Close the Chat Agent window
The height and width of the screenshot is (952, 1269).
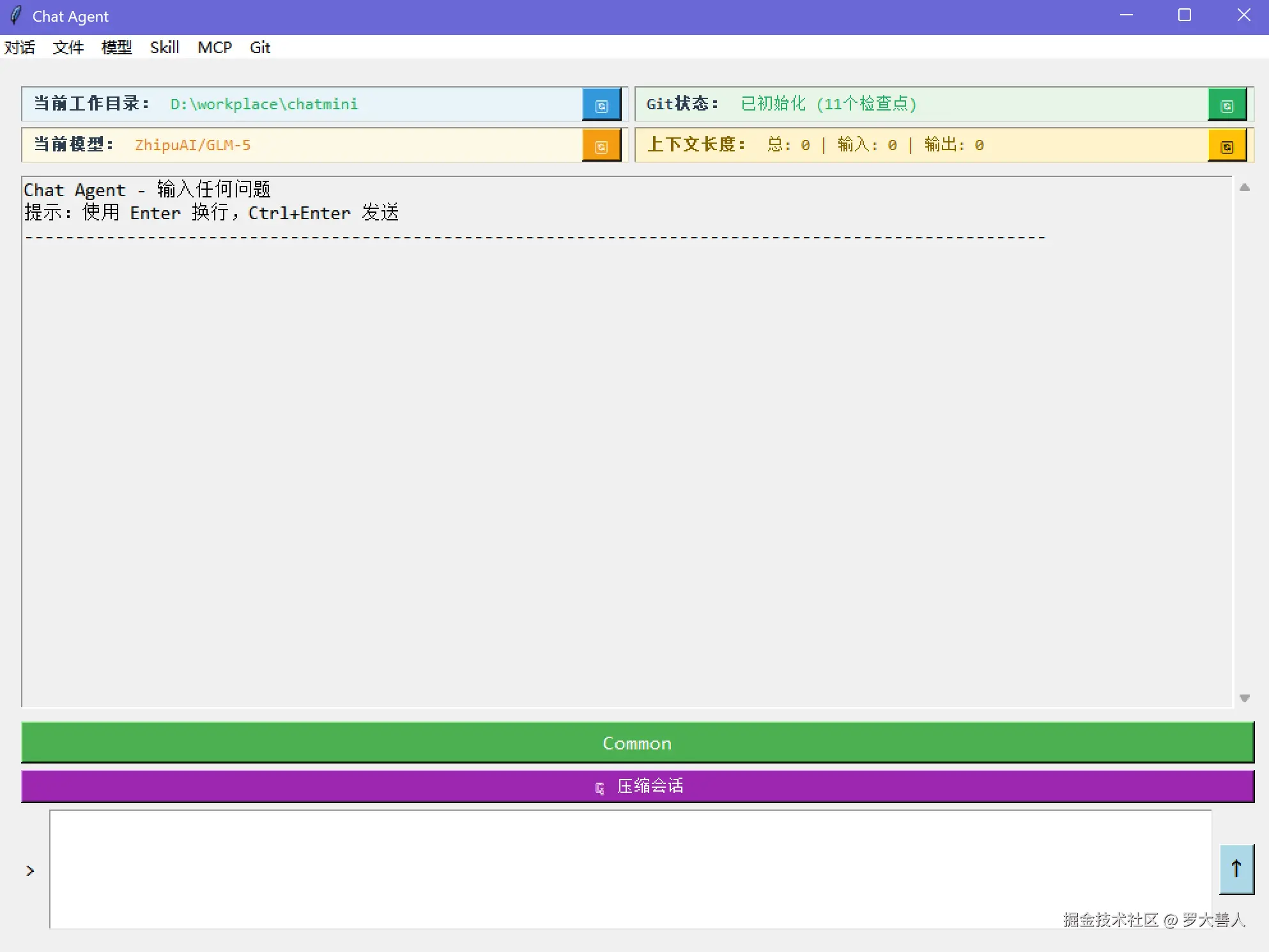coord(1243,15)
